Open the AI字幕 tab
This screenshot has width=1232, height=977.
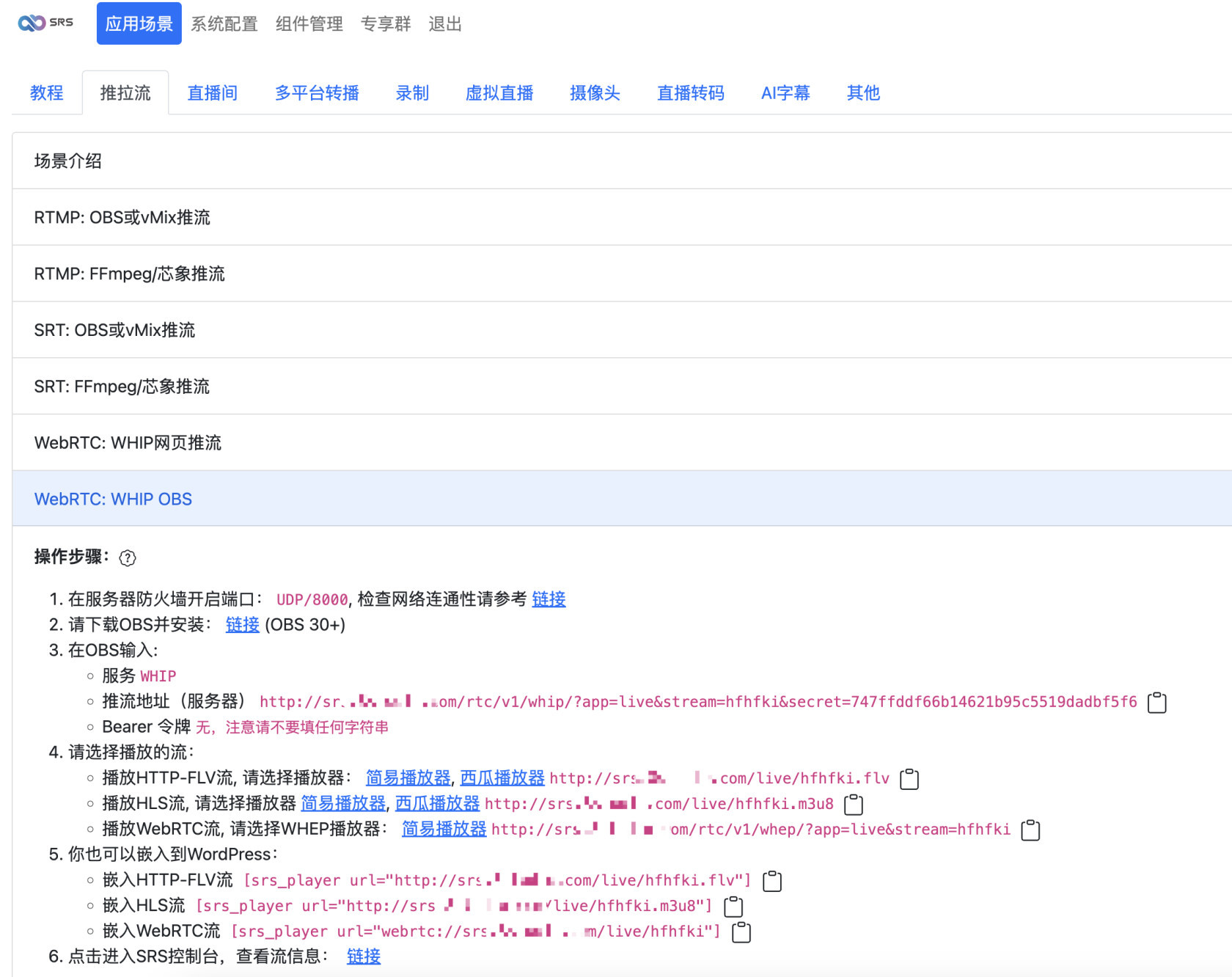point(785,93)
